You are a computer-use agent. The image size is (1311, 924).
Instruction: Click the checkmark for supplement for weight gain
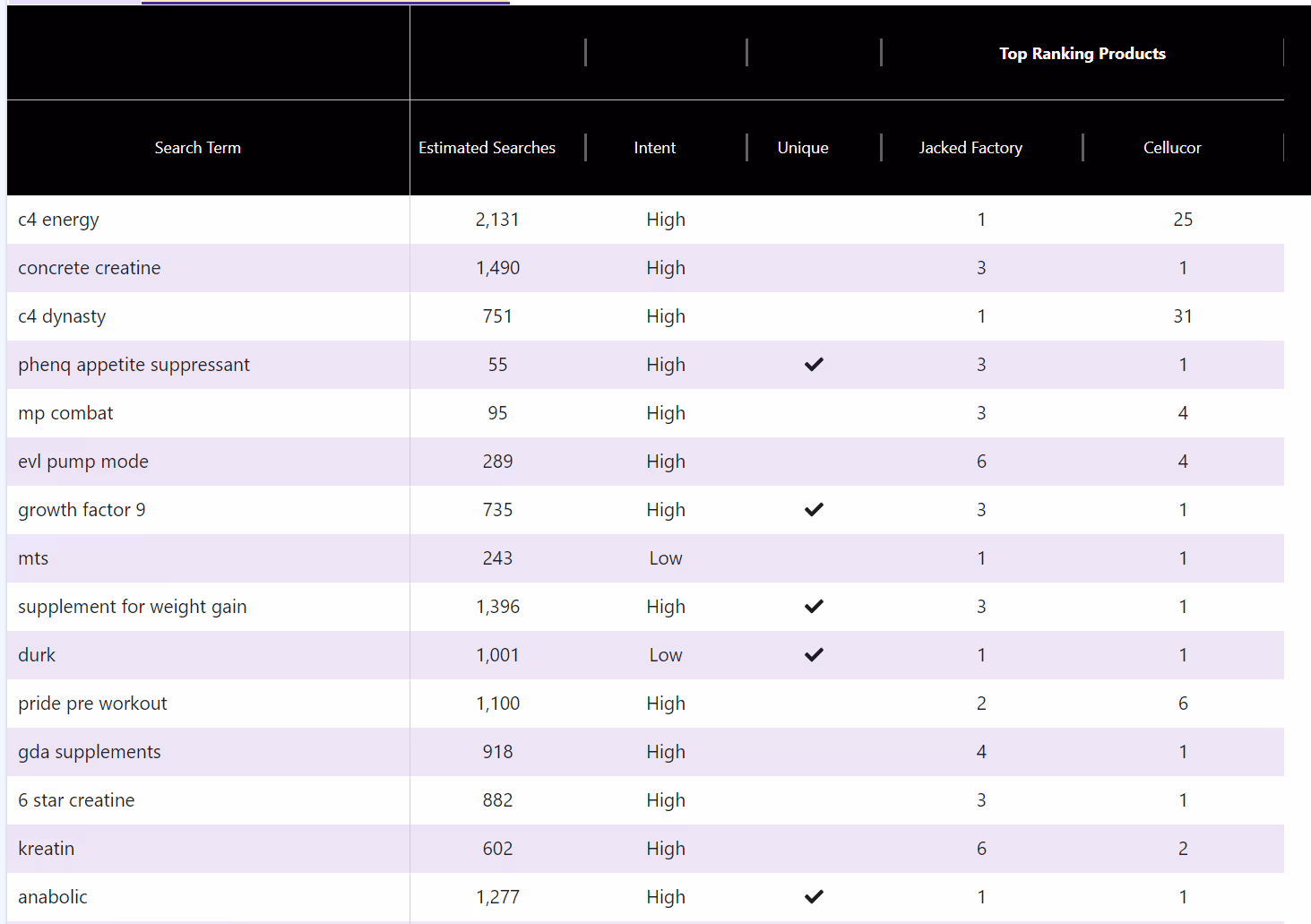pos(814,607)
